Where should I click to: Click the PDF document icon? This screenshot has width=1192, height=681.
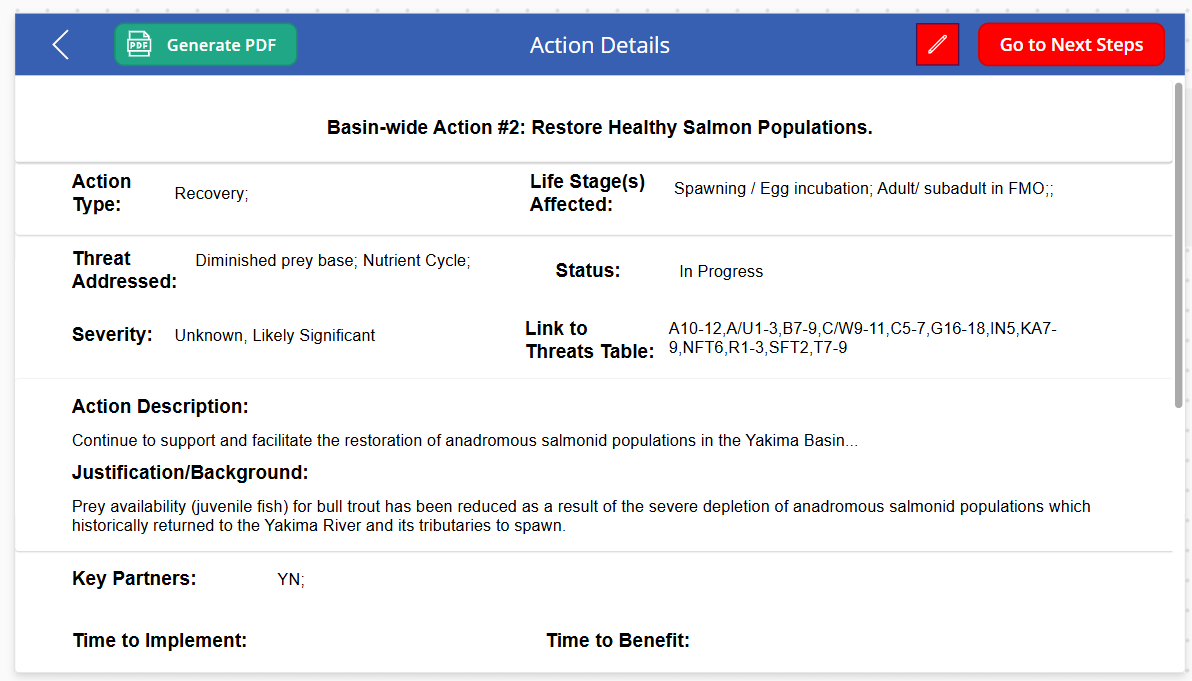[x=139, y=45]
